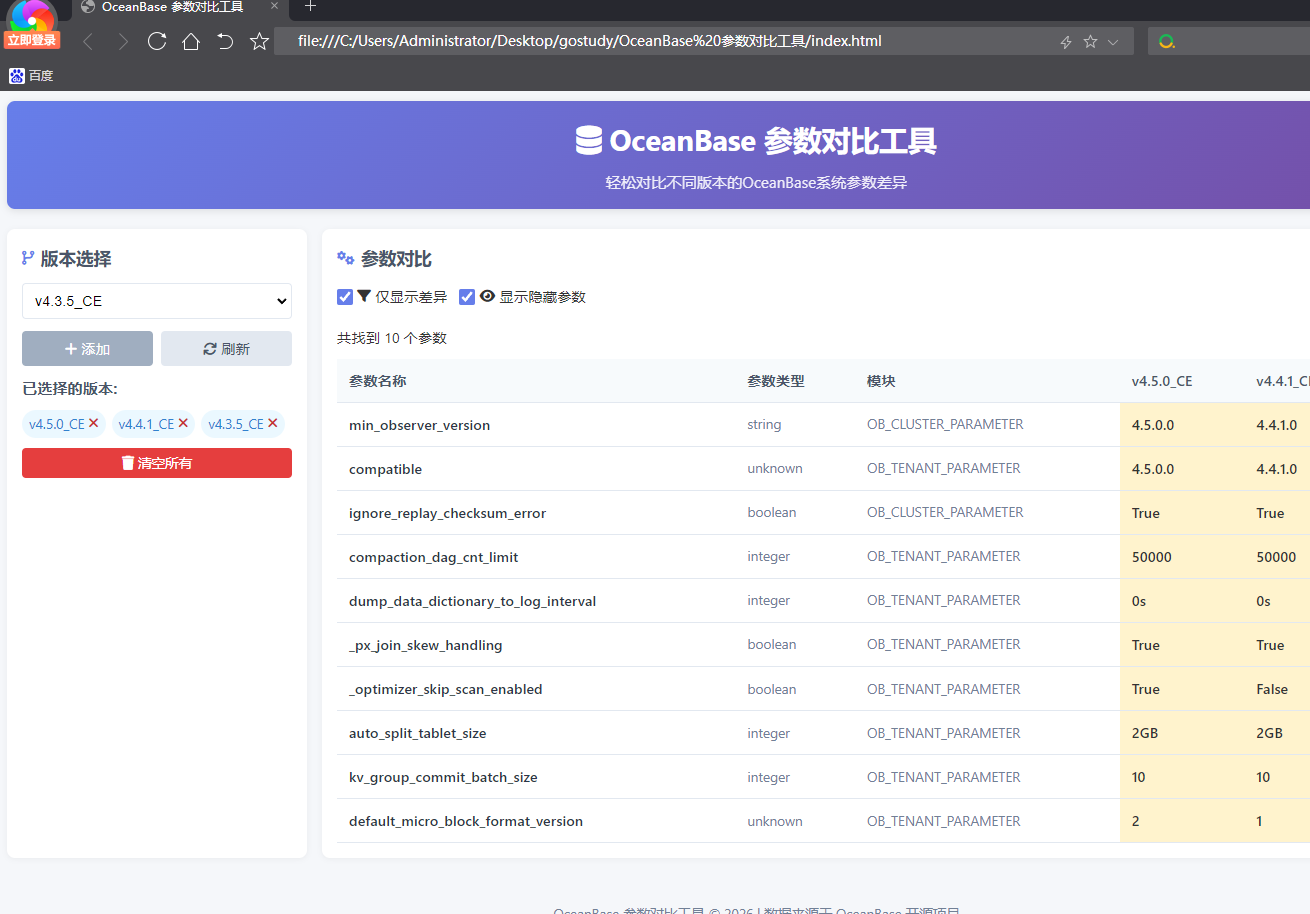1310x914 pixels.
Task: Open a new browser tab with plus
Action: pyautogui.click(x=310, y=6)
